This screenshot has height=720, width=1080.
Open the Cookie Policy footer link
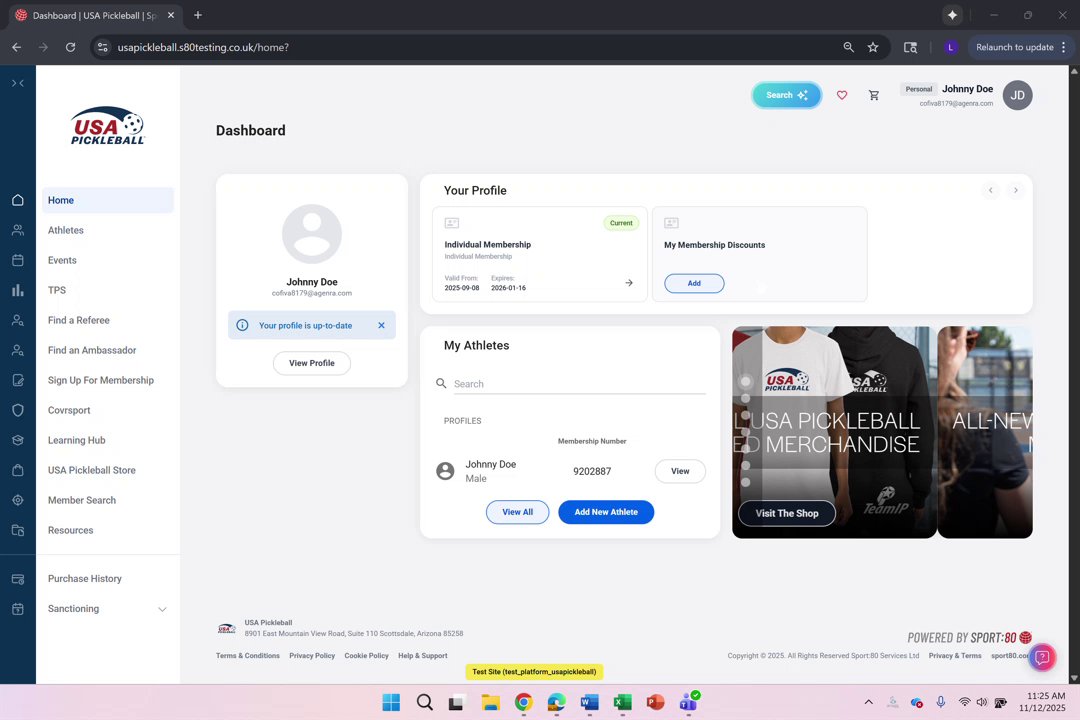(366, 655)
